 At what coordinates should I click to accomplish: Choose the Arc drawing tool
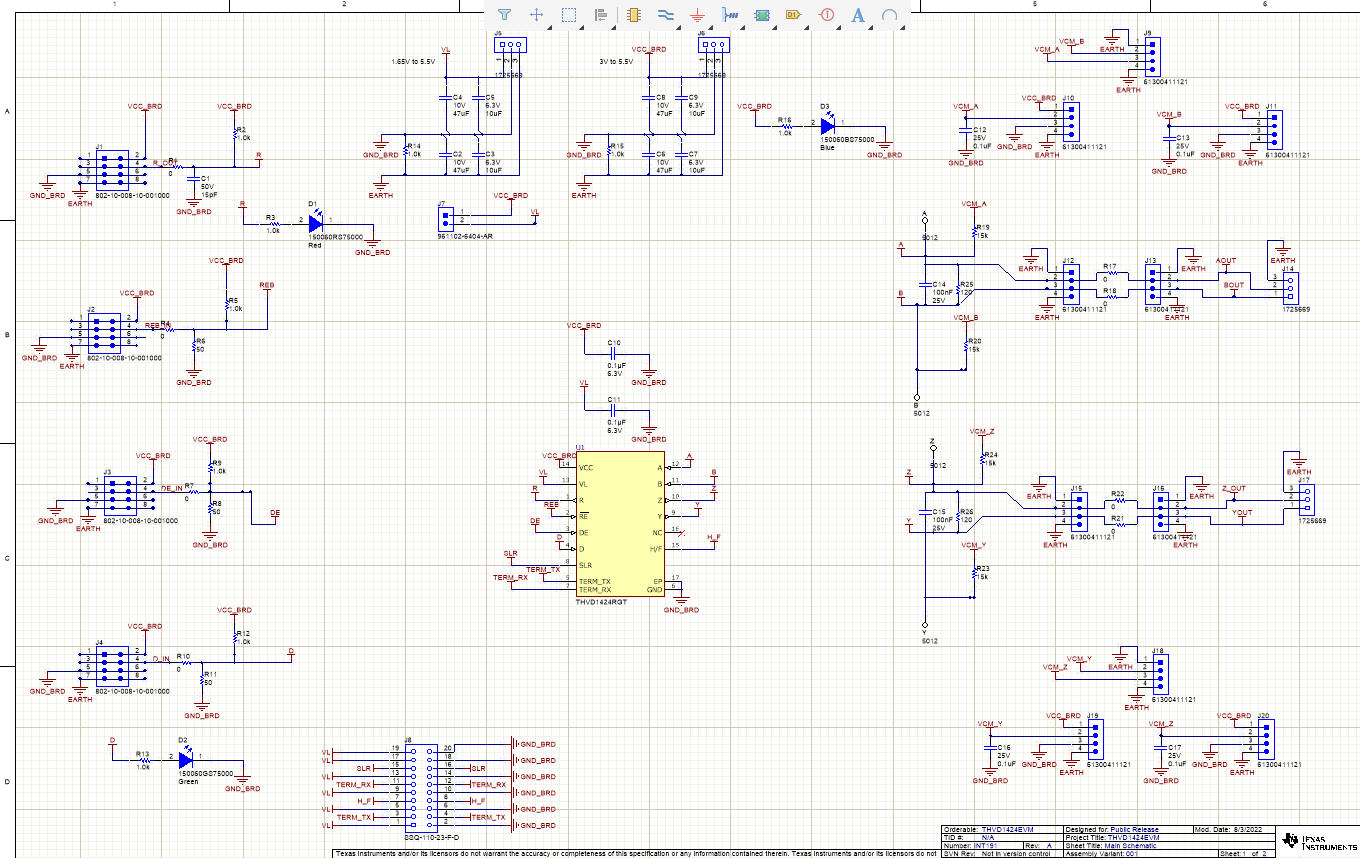point(889,15)
